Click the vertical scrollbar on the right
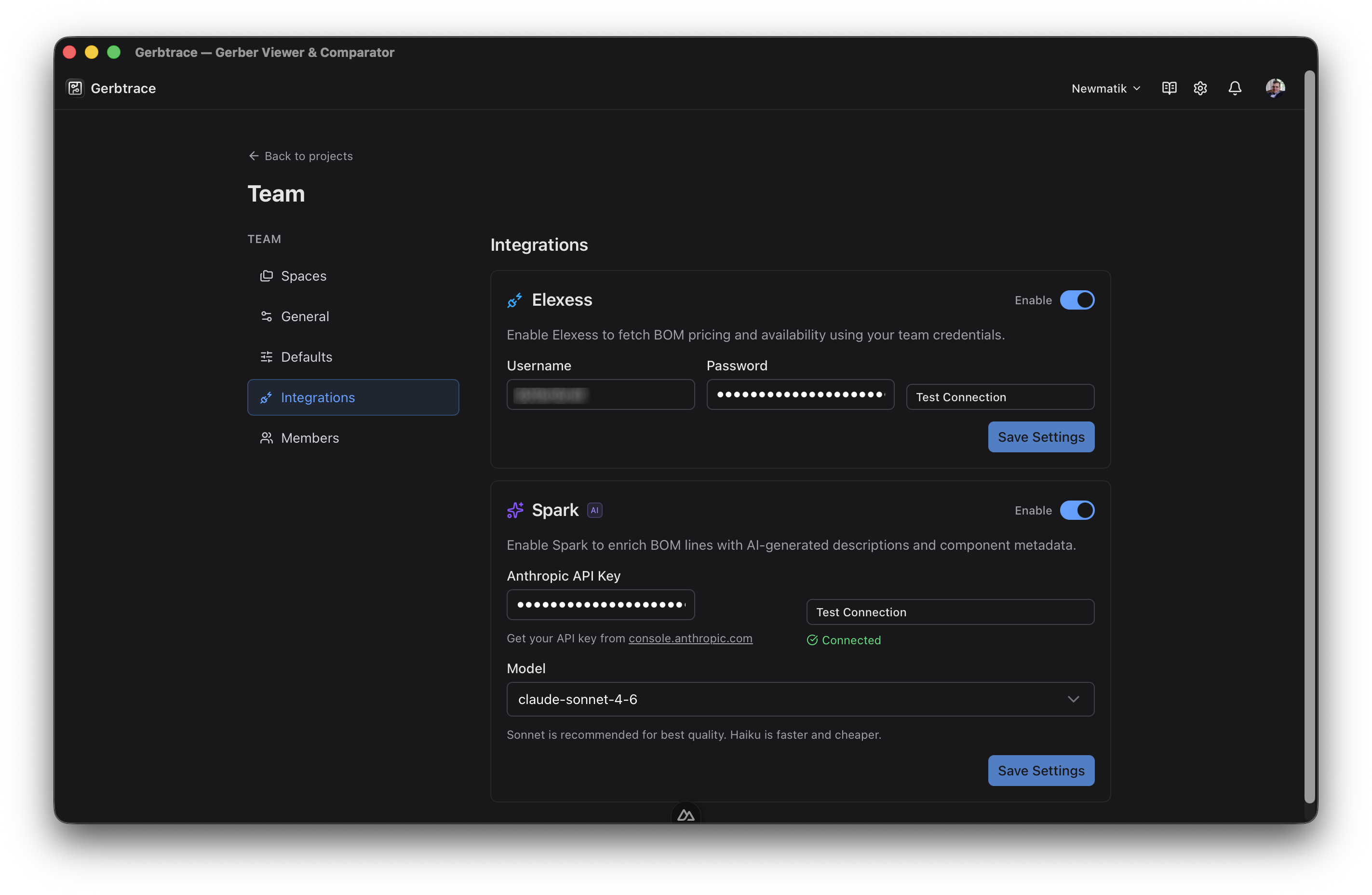This screenshot has height=895, width=1372. point(1310,436)
